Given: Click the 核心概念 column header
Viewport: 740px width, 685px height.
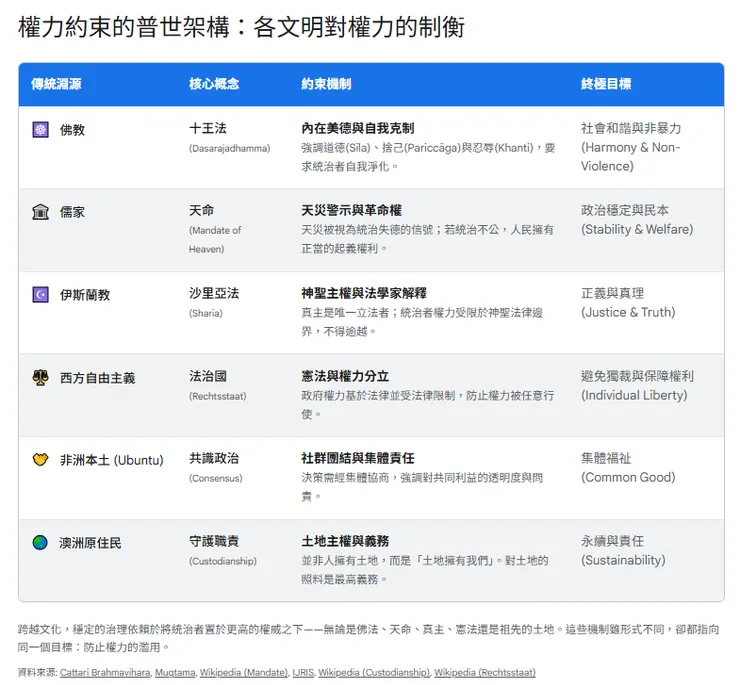Looking at the screenshot, I should [214, 84].
